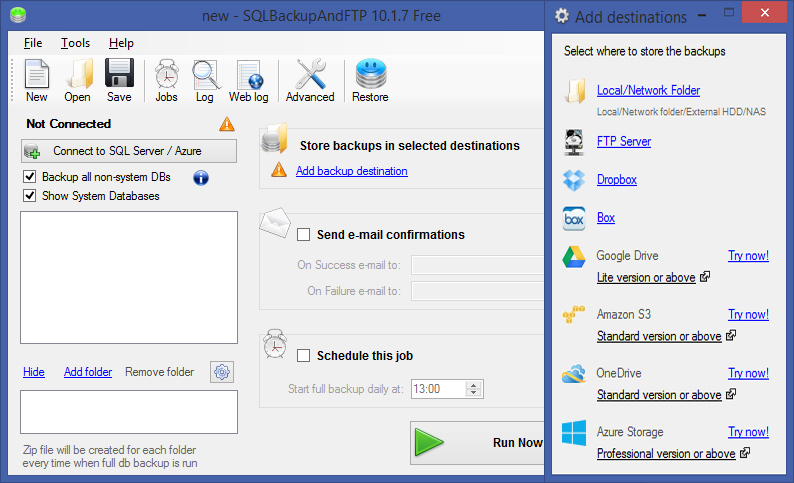Open Standard version or above link under OneDrive
794x483 pixels.
659,395
